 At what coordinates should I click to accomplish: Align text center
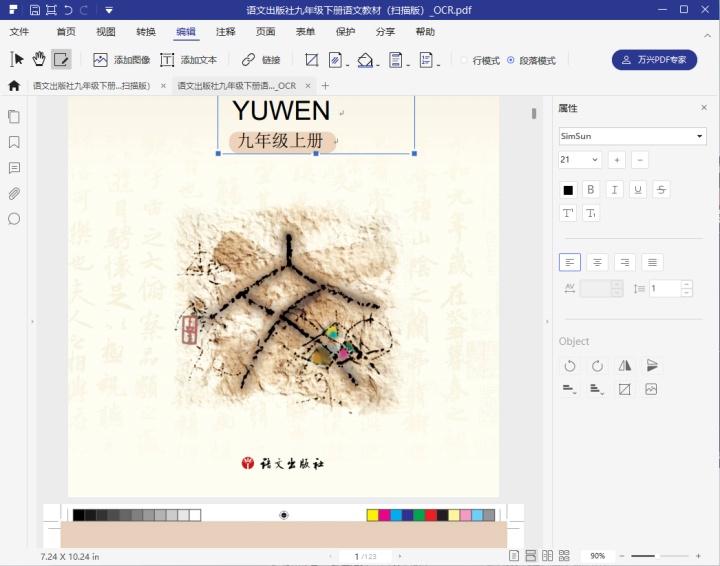click(x=597, y=262)
